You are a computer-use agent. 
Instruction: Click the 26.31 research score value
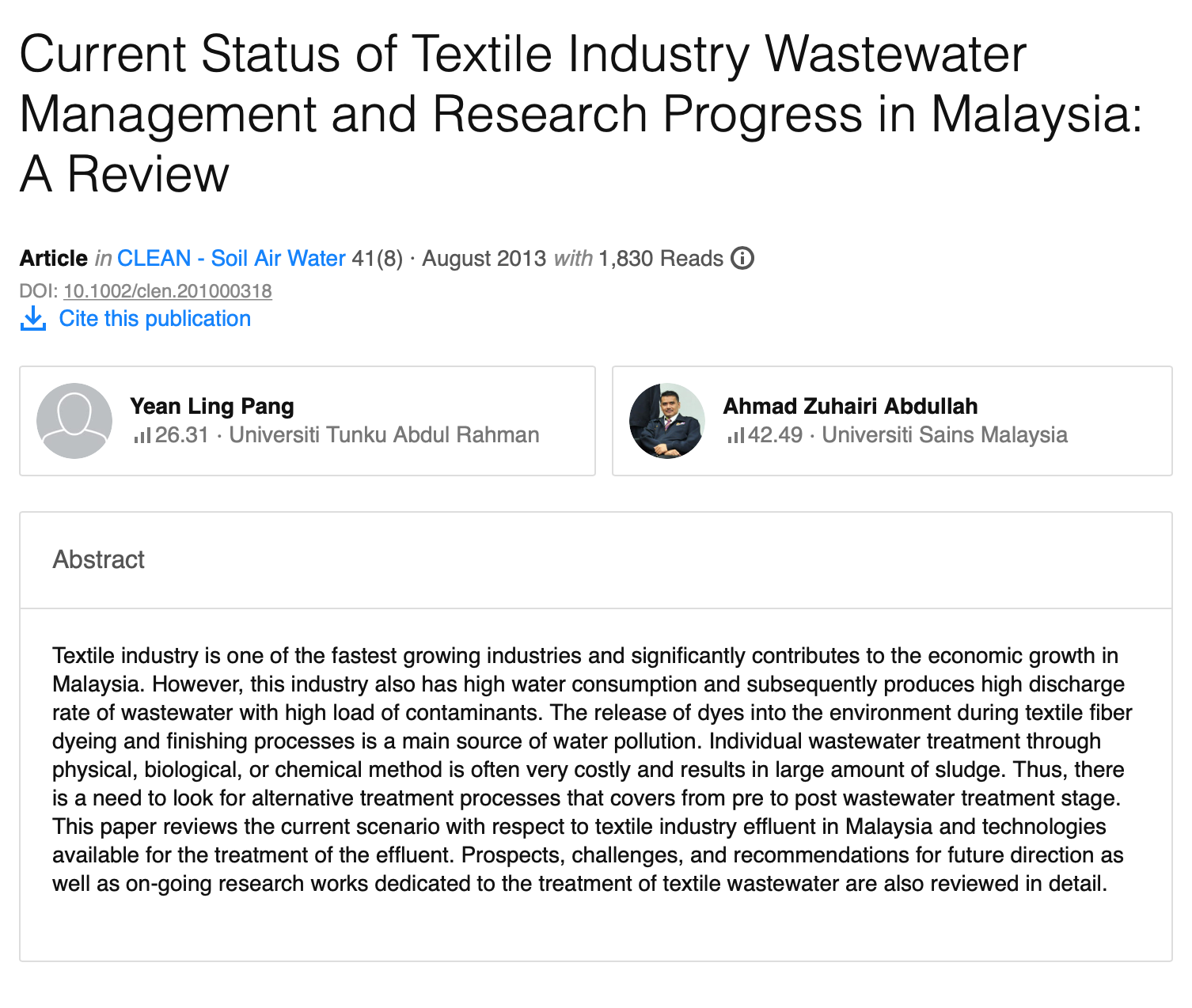182,435
